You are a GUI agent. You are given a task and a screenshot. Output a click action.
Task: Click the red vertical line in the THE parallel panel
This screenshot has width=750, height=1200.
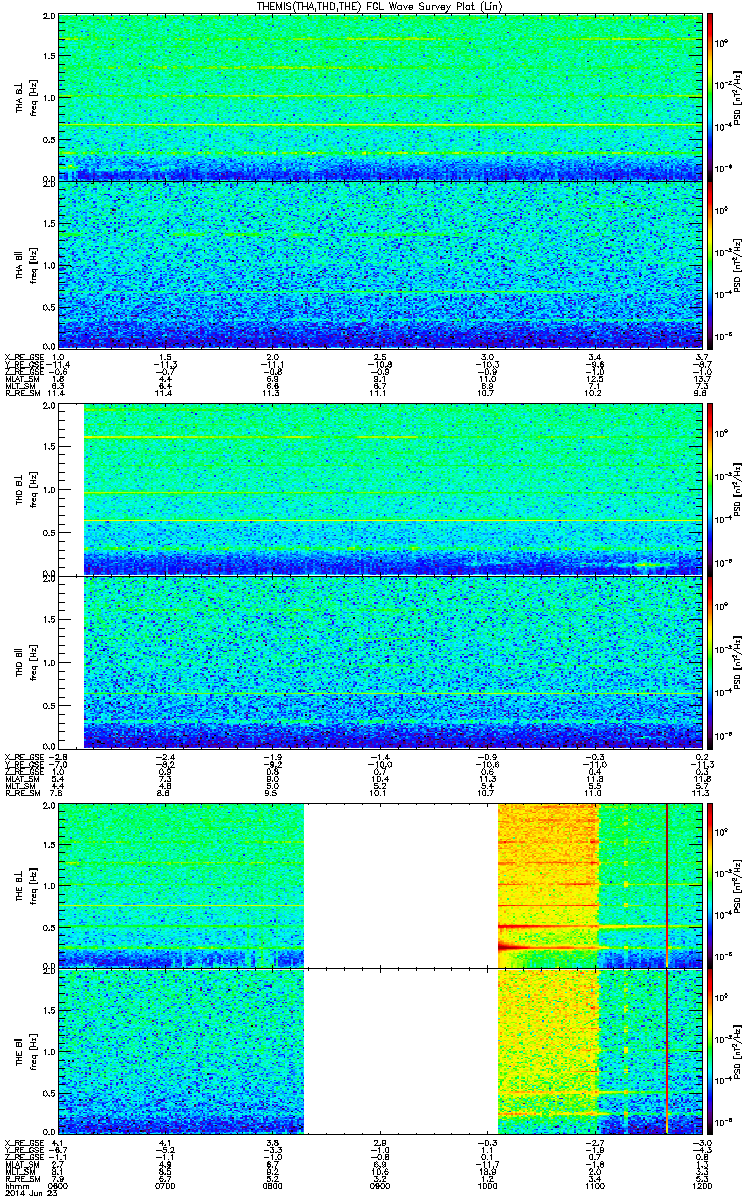point(666,1050)
